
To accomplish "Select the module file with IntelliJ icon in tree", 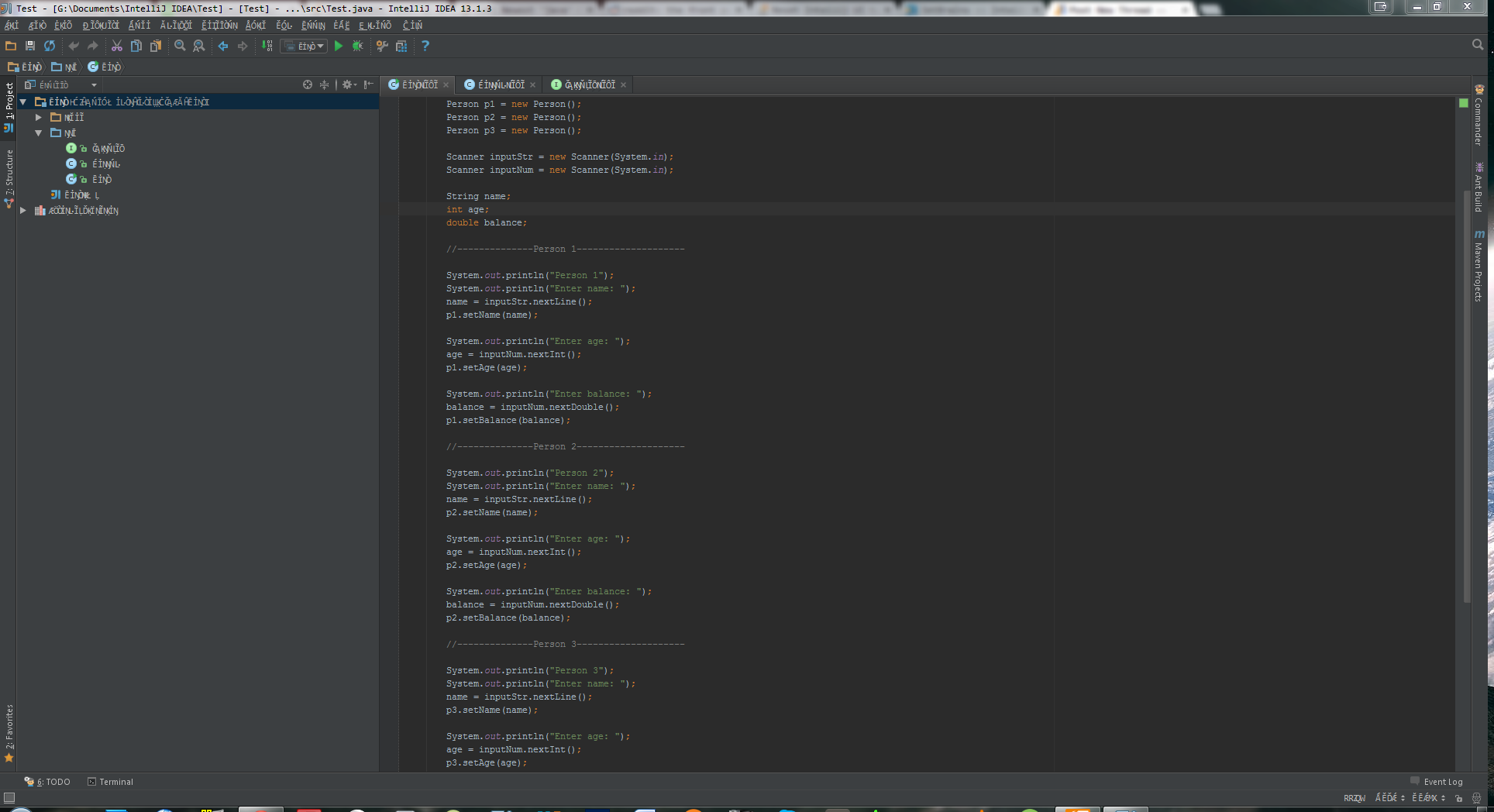I will 75,195.
